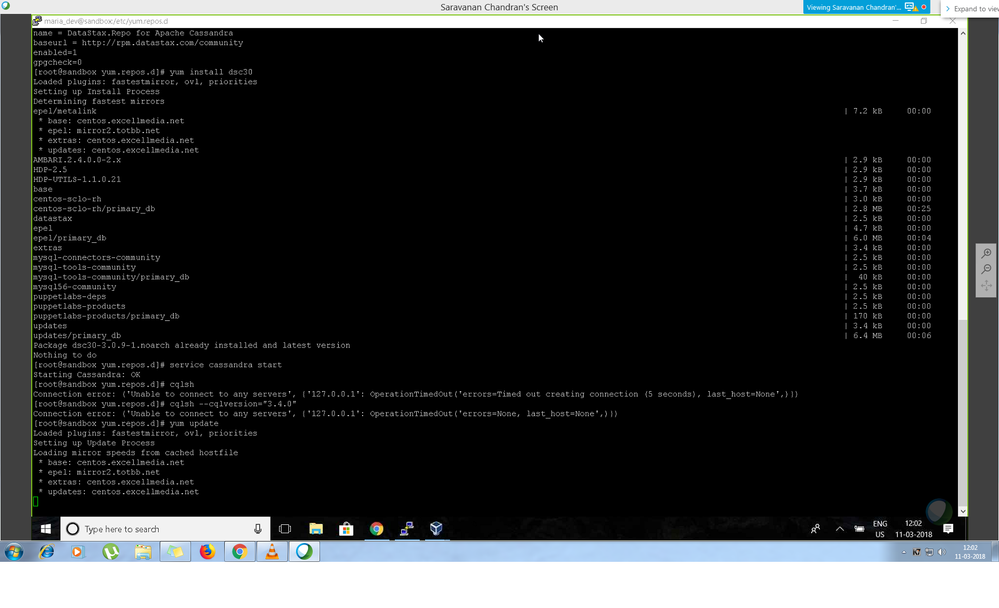Toggle the touch keyboard tray icon
The height and width of the screenshot is (608, 999).
click(858, 527)
